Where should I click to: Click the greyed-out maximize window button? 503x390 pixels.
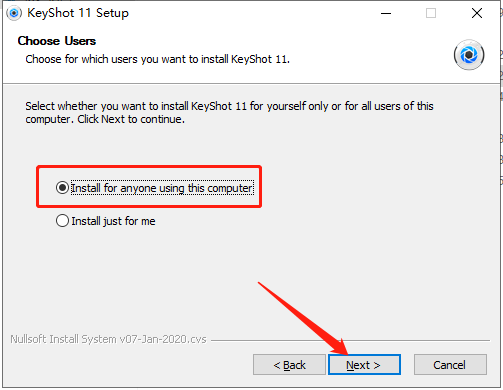pos(431,13)
